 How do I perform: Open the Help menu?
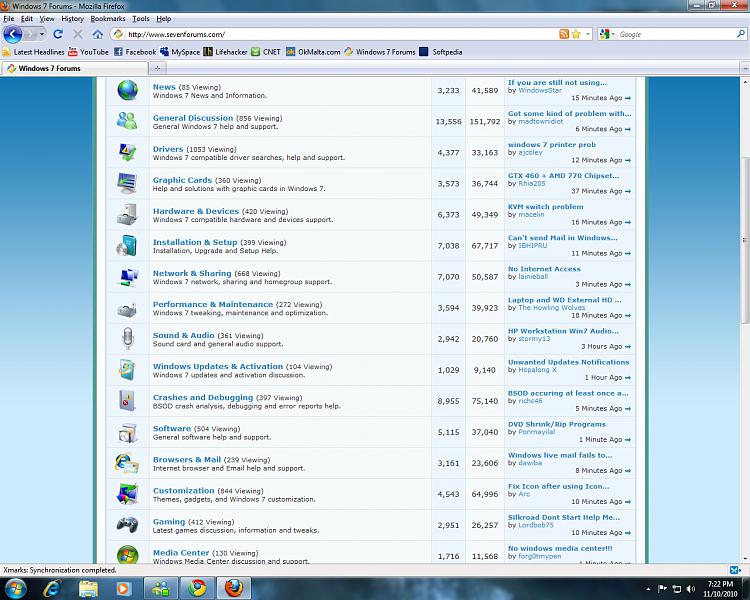click(164, 19)
